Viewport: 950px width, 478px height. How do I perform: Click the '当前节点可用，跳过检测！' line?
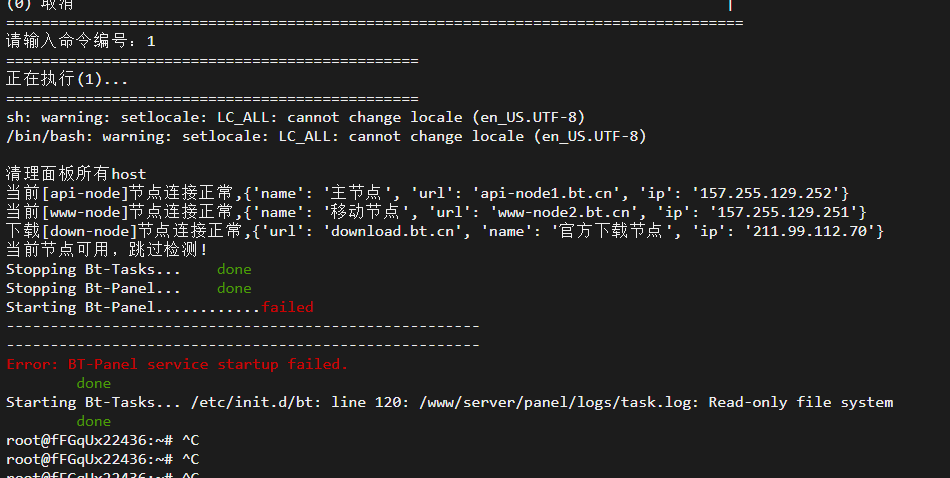[107, 250]
